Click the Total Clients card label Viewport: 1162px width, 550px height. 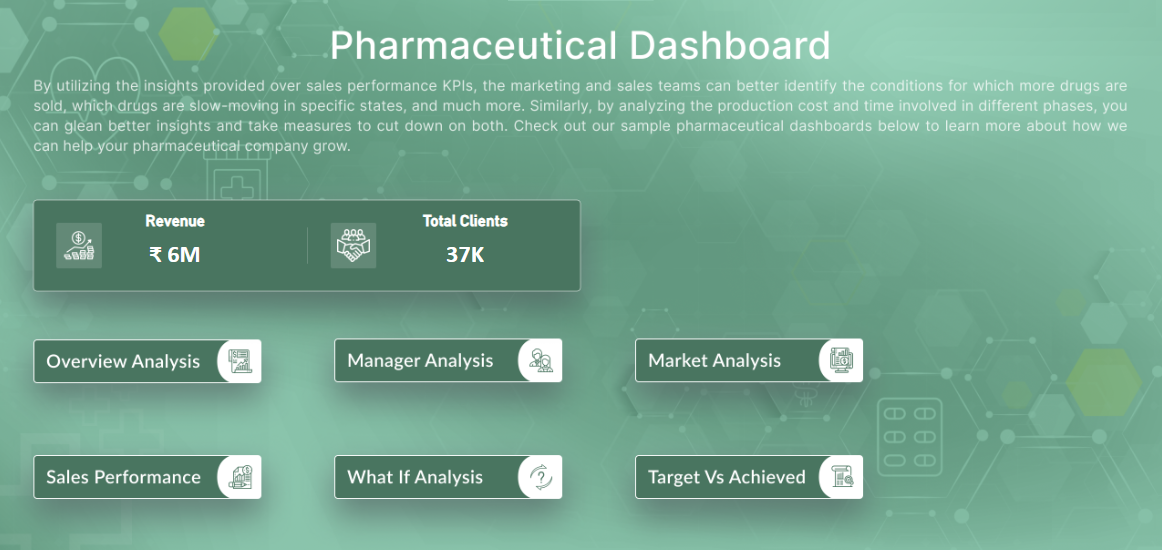click(x=465, y=221)
